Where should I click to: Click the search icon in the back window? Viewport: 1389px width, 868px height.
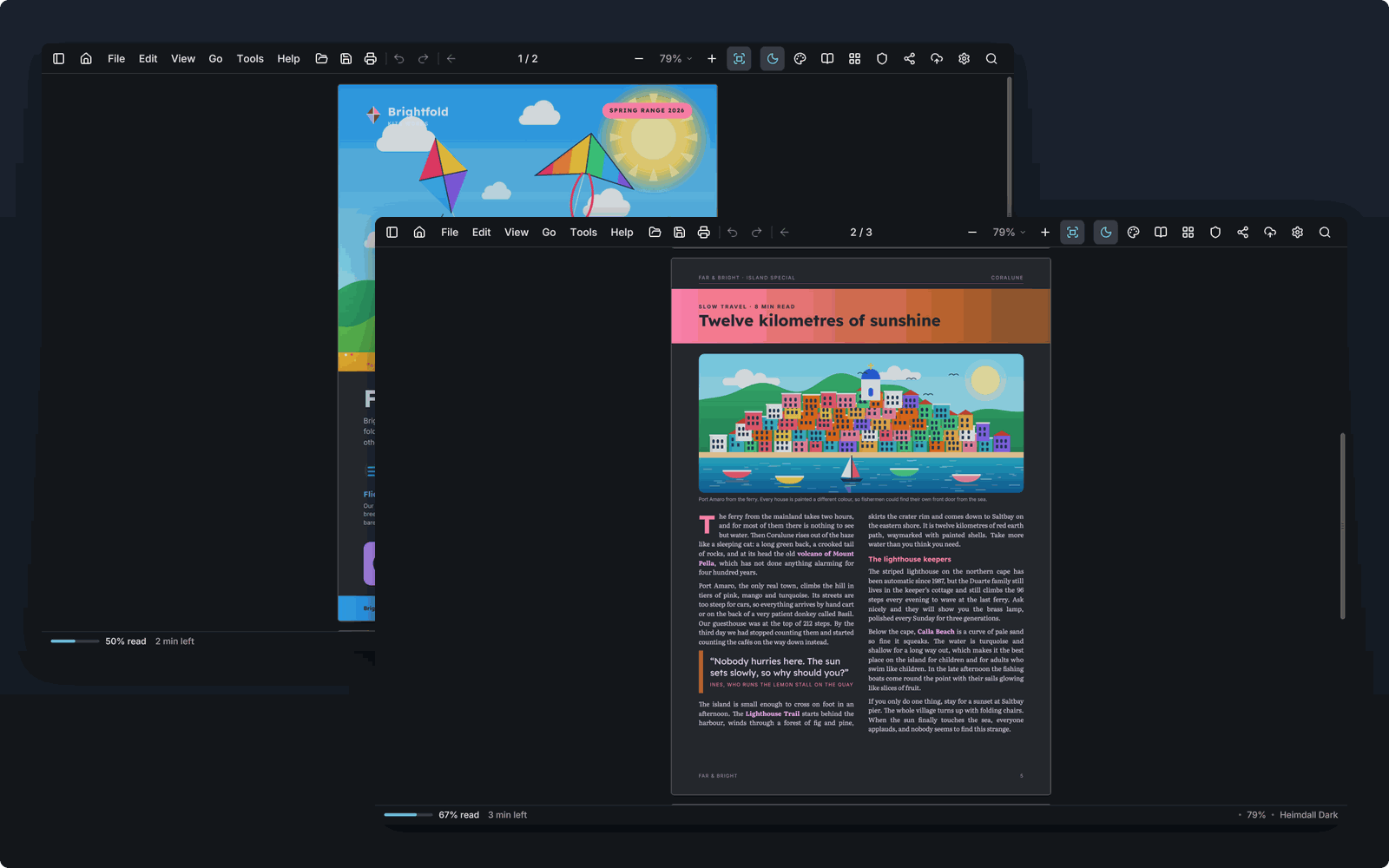991,59
